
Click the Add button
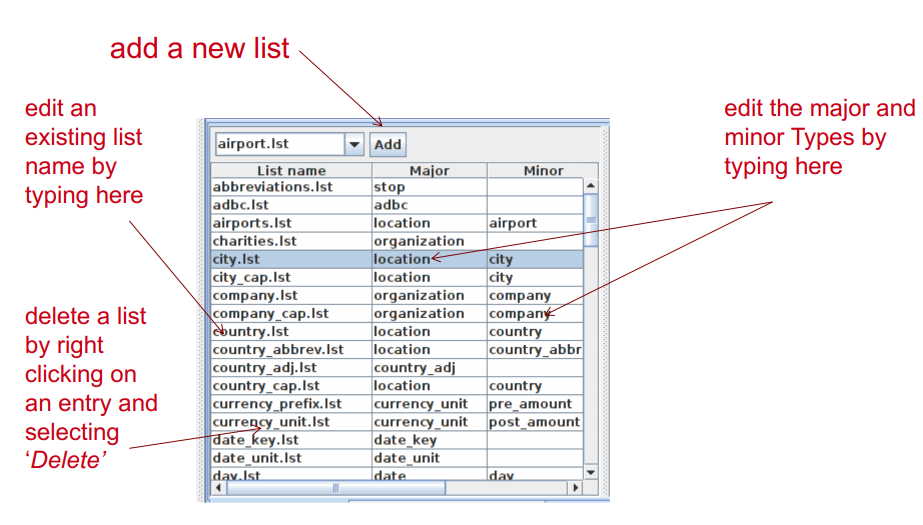[387, 145]
